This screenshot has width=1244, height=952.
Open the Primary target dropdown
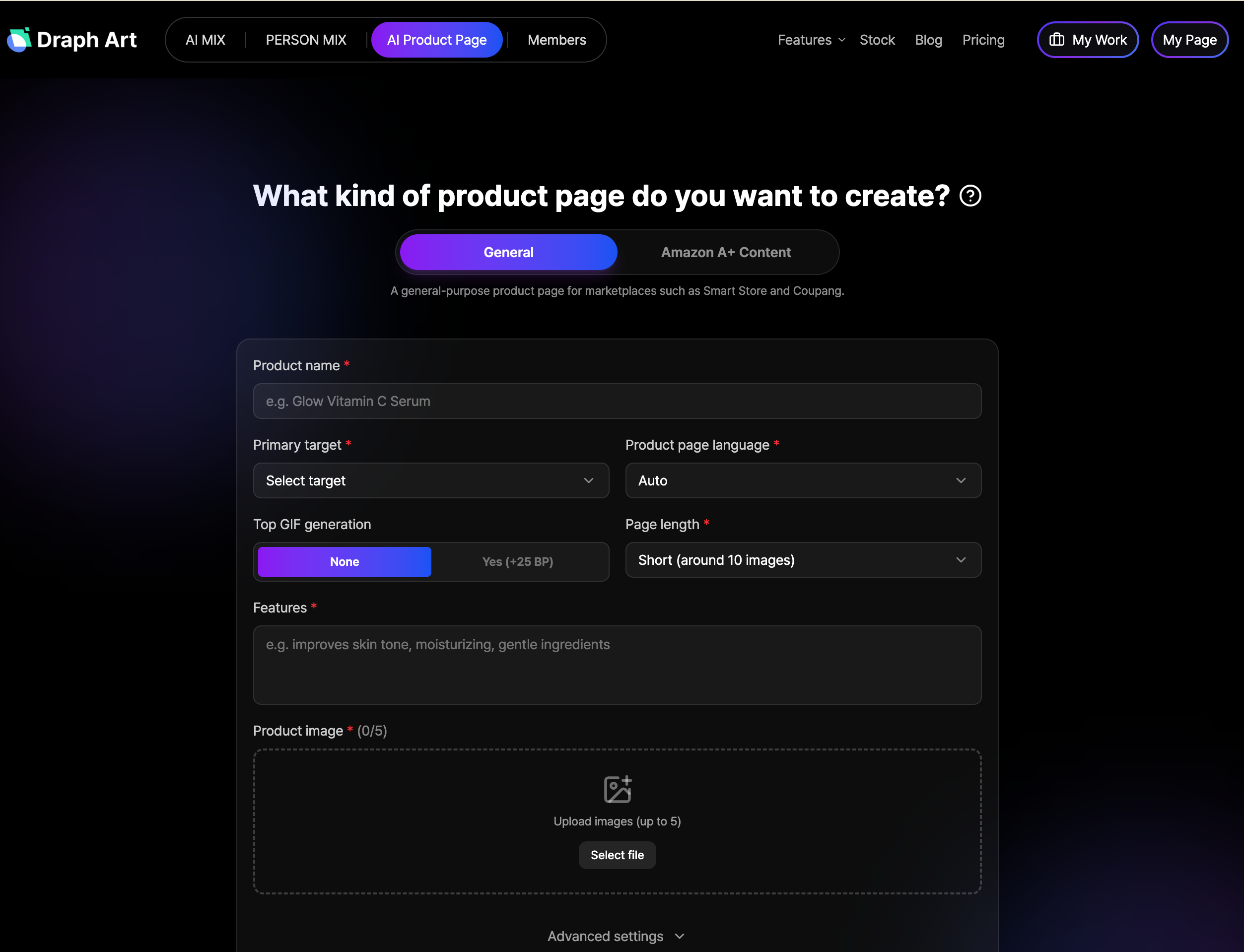[x=431, y=480]
